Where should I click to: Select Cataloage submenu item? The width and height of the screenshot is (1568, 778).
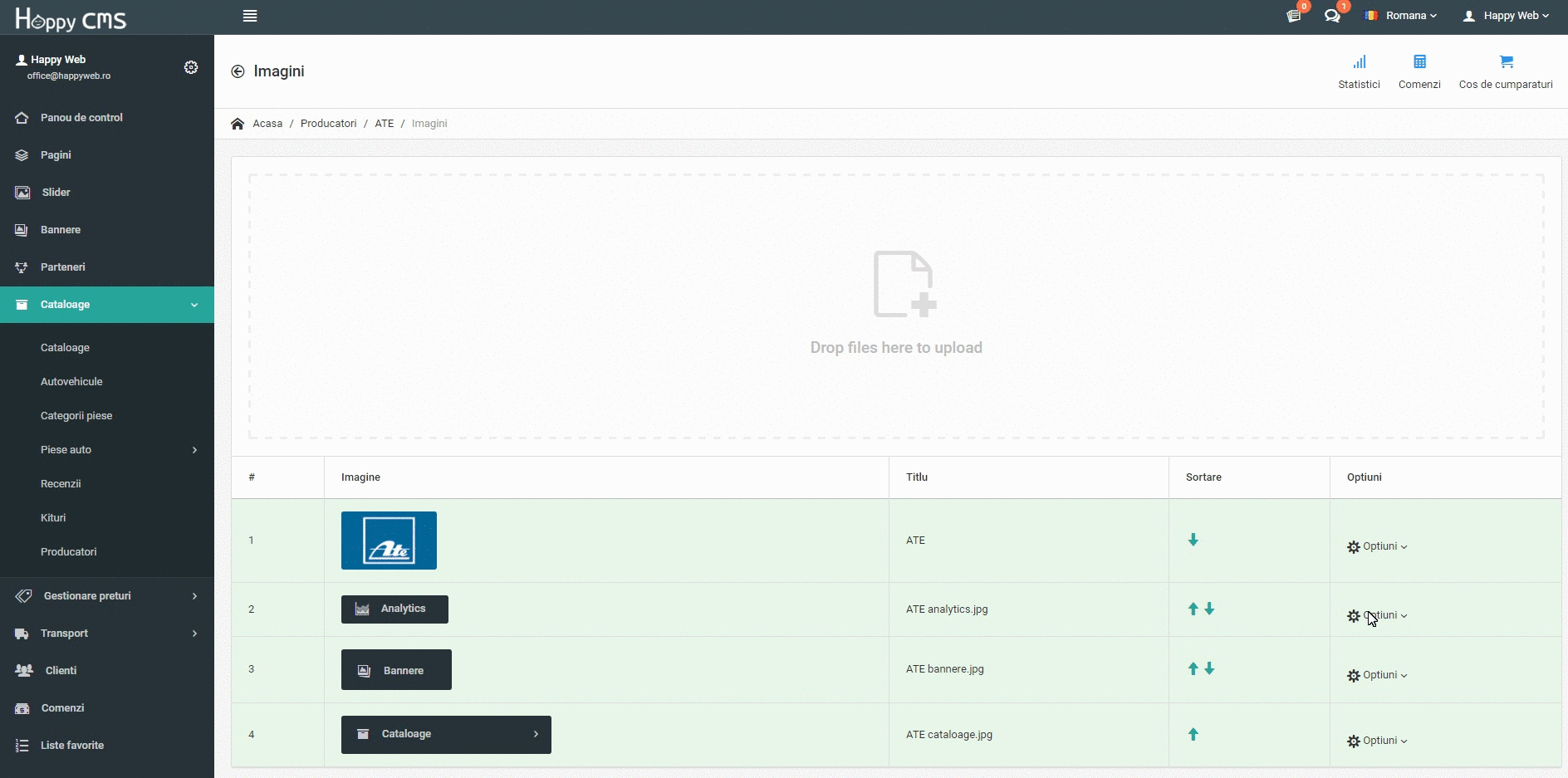click(x=107, y=348)
